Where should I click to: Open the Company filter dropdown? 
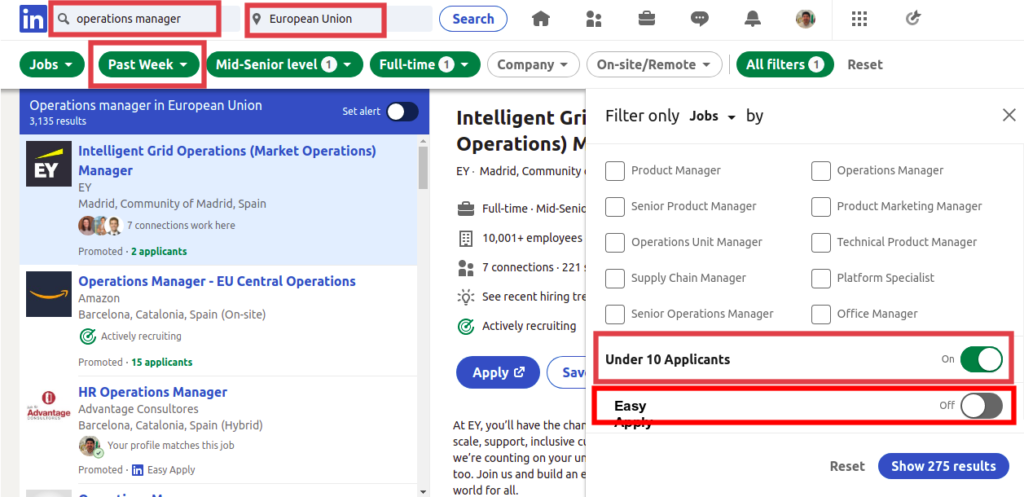tap(533, 65)
